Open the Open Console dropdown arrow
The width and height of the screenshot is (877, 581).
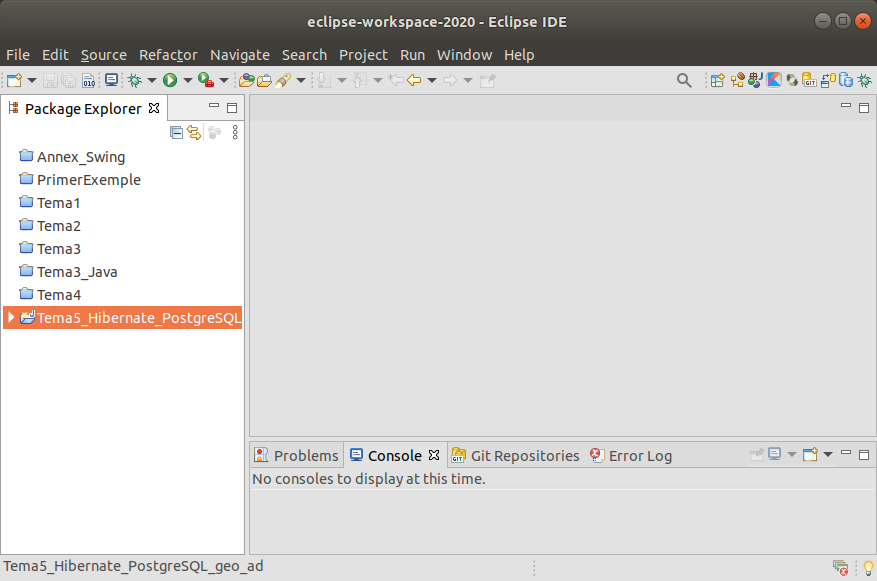coord(828,454)
